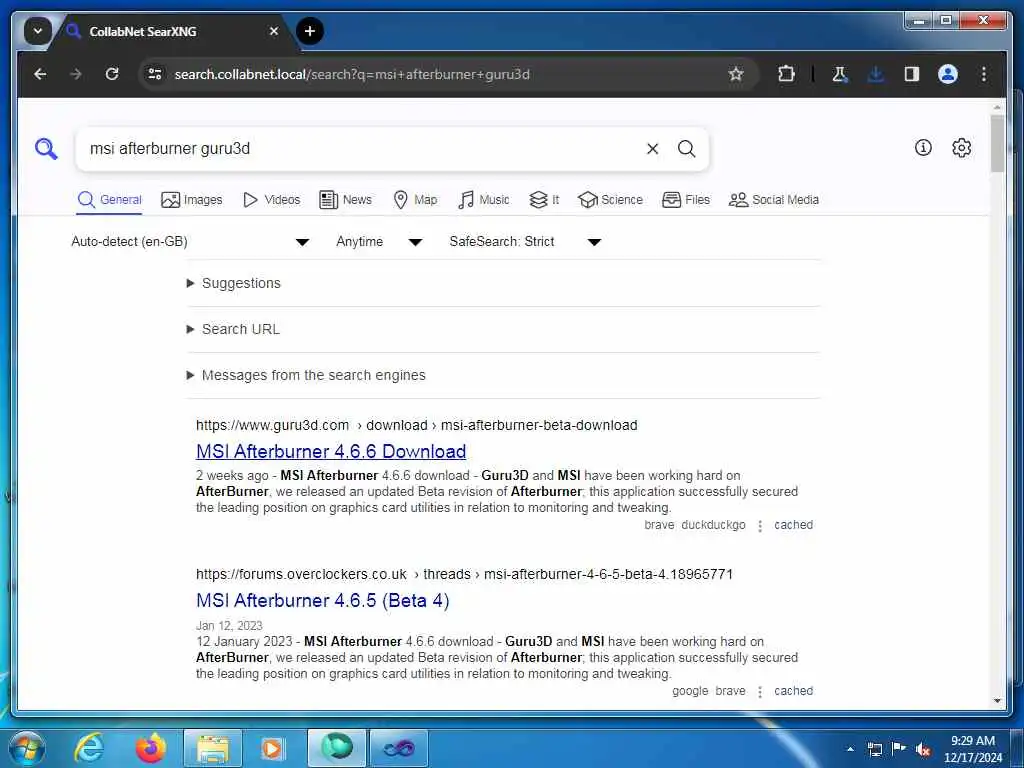This screenshot has width=1024, height=768.
Task: Open the Chrome Labs flask icon
Action: [x=840, y=74]
